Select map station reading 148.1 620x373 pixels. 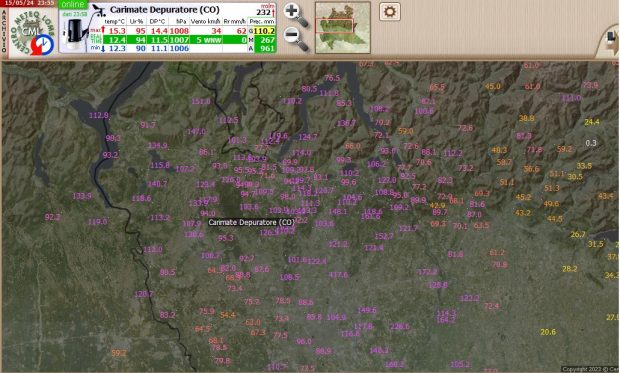(338, 211)
